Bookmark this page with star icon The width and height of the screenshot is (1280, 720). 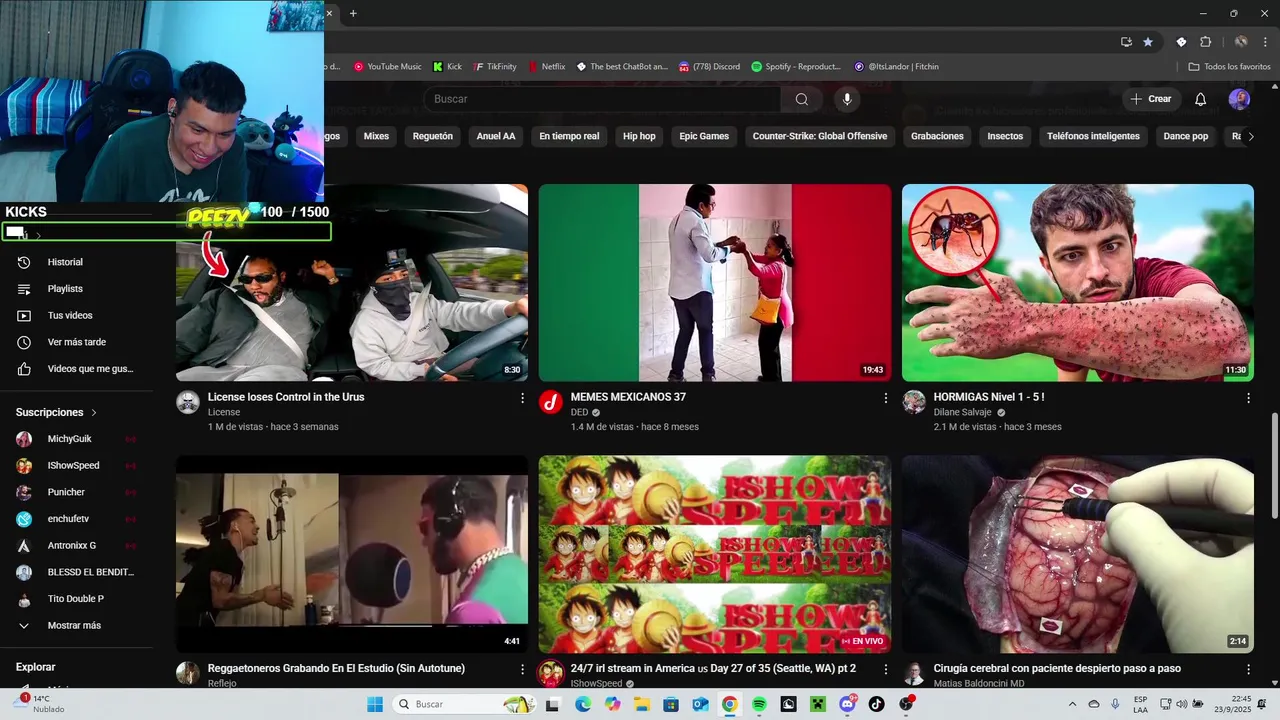pyautogui.click(x=1148, y=42)
